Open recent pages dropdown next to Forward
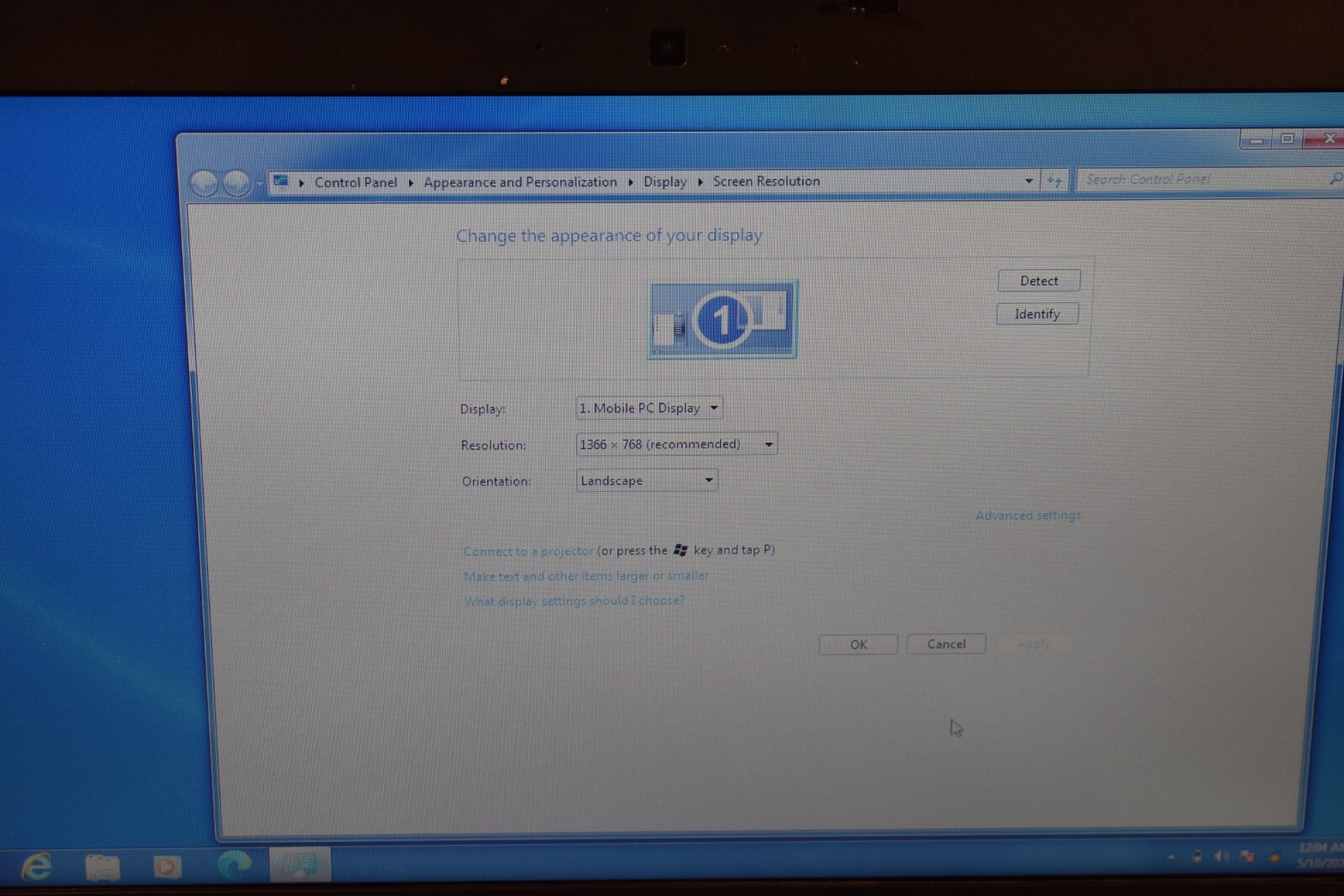Viewport: 1344px width, 896px height. point(260,183)
